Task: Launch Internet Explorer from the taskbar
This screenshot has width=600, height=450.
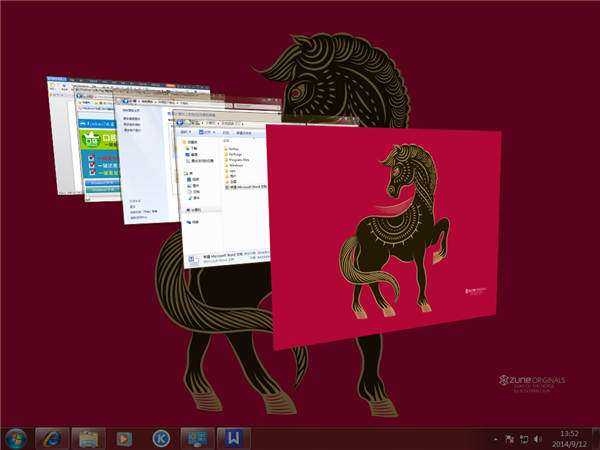Action: point(50,437)
